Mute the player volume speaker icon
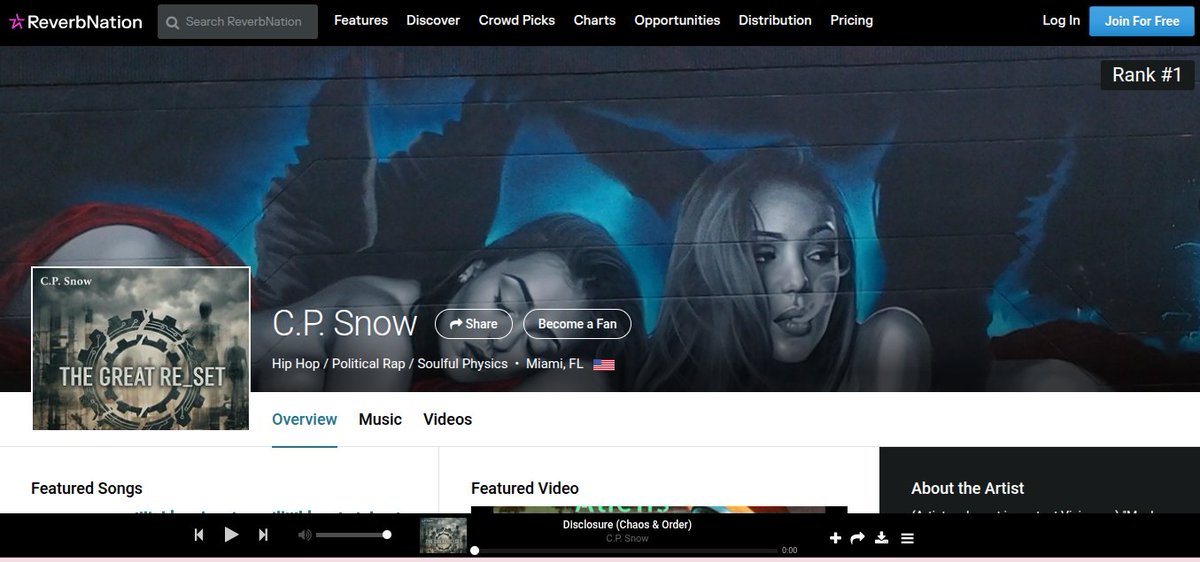Image resolution: width=1200 pixels, height=562 pixels. [x=304, y=535]
